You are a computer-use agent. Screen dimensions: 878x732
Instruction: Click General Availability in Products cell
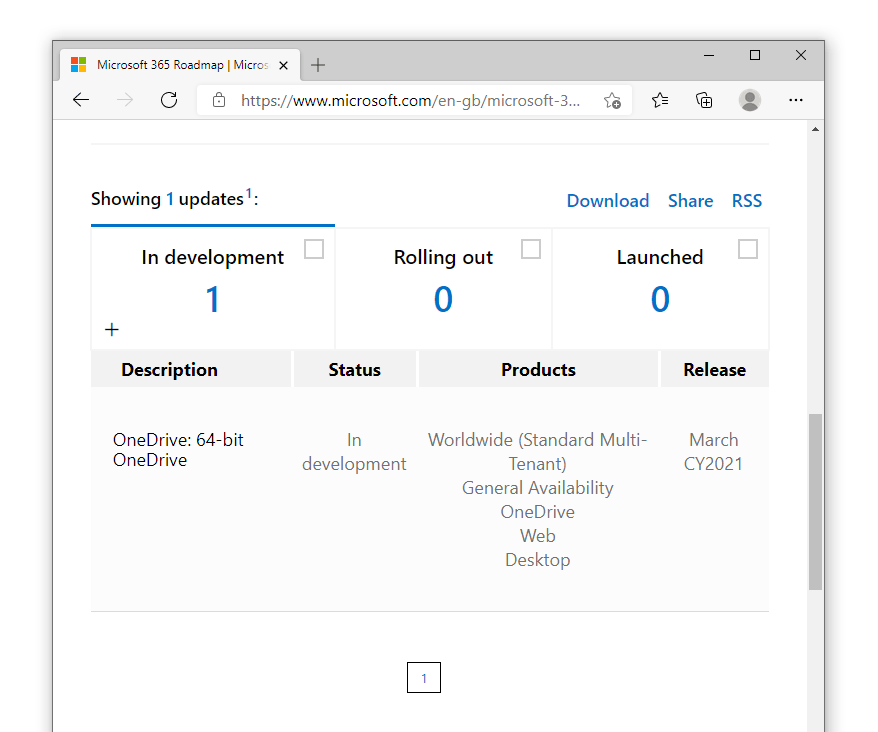[x=538, y=488]
